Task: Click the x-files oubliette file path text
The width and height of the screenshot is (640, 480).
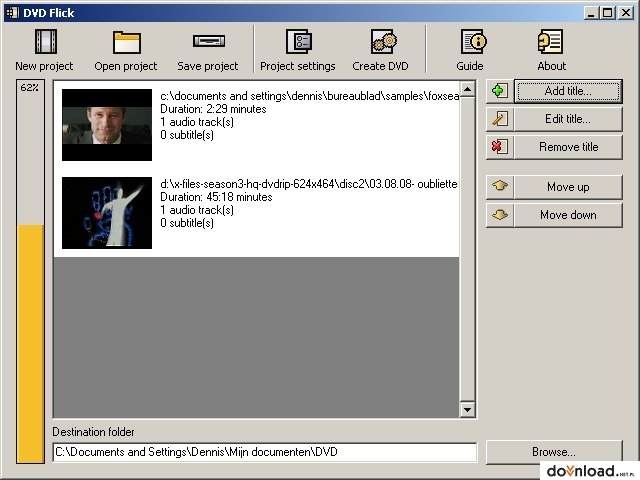Action: click(x=309, y=184)
